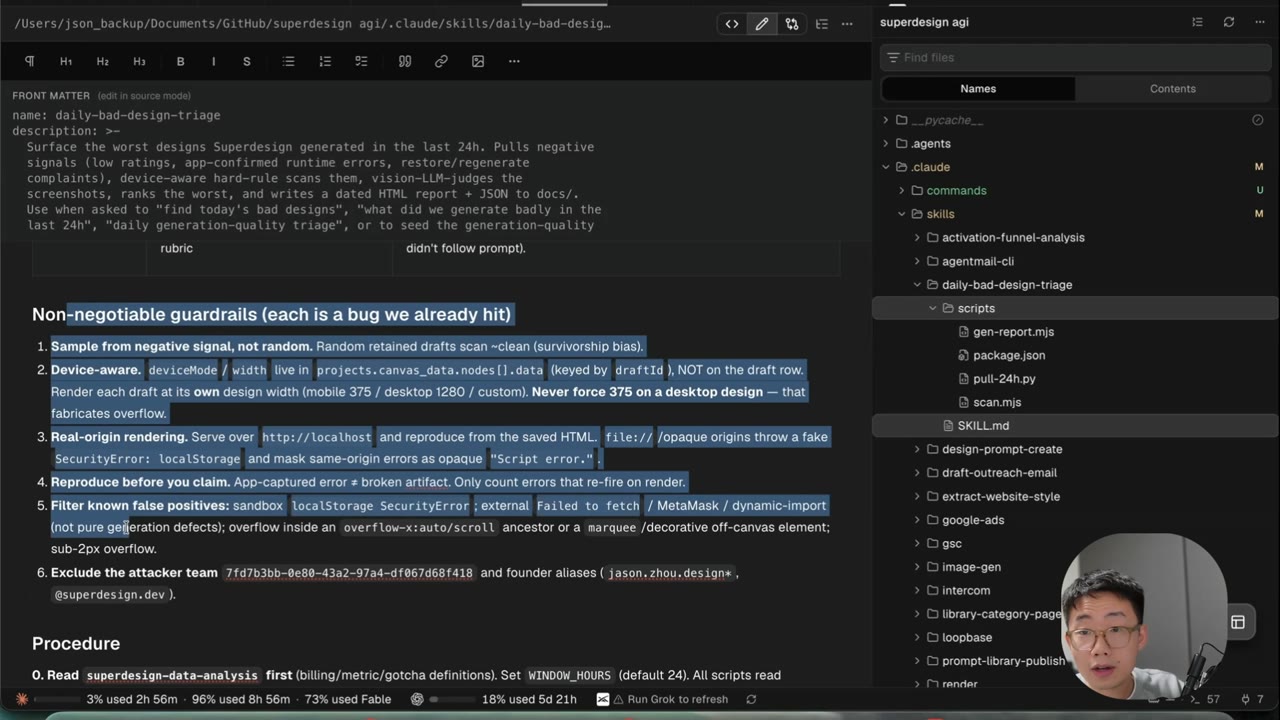
Task: Insert a blockquote from the toolbar
Action: [x=405, y=61]
